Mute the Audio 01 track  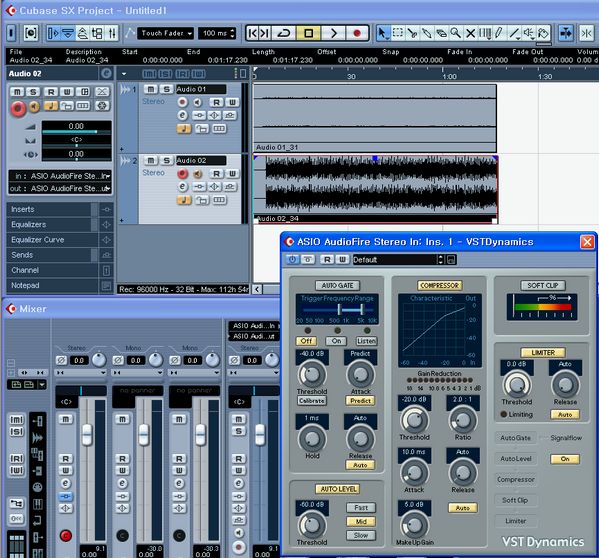pyautogui.click(x=151, y=89)
